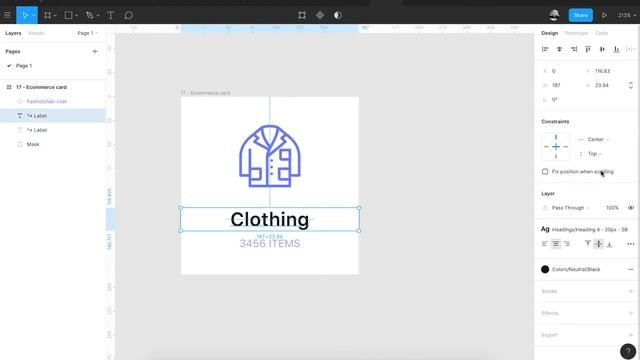The height and width of the screenshot is (360, 640).
Task: Click the Present play icon
Action: click(604, 15)
